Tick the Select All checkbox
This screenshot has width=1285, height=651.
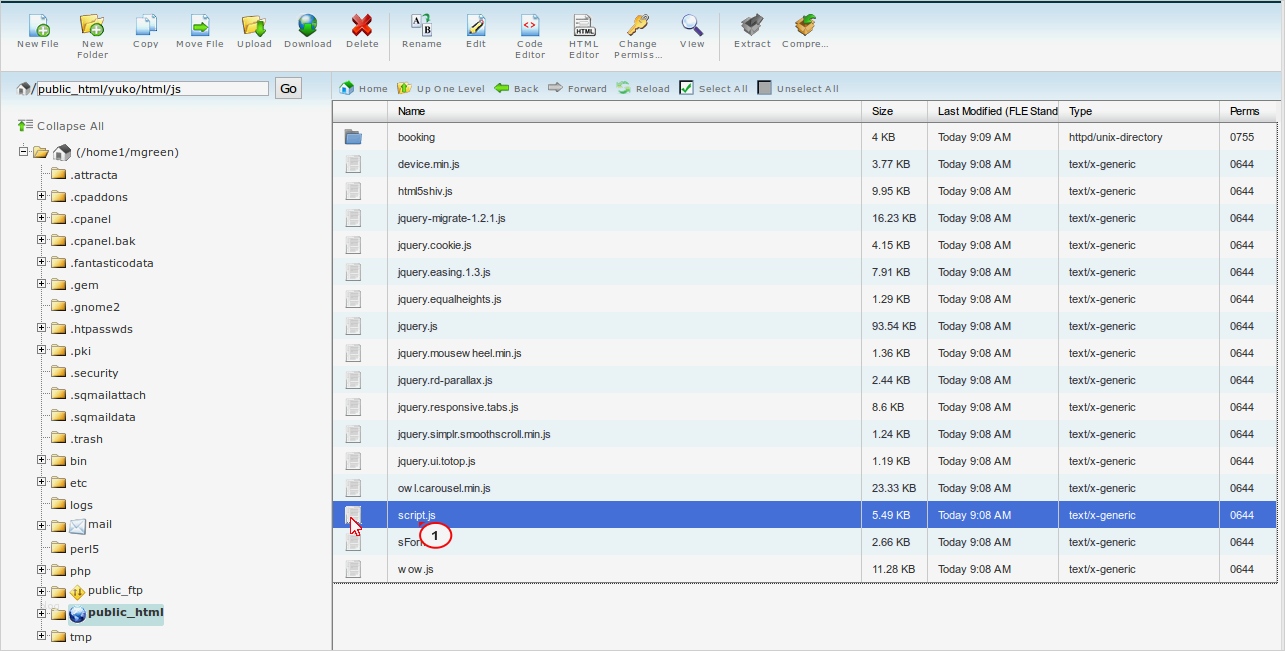(686, 88)
